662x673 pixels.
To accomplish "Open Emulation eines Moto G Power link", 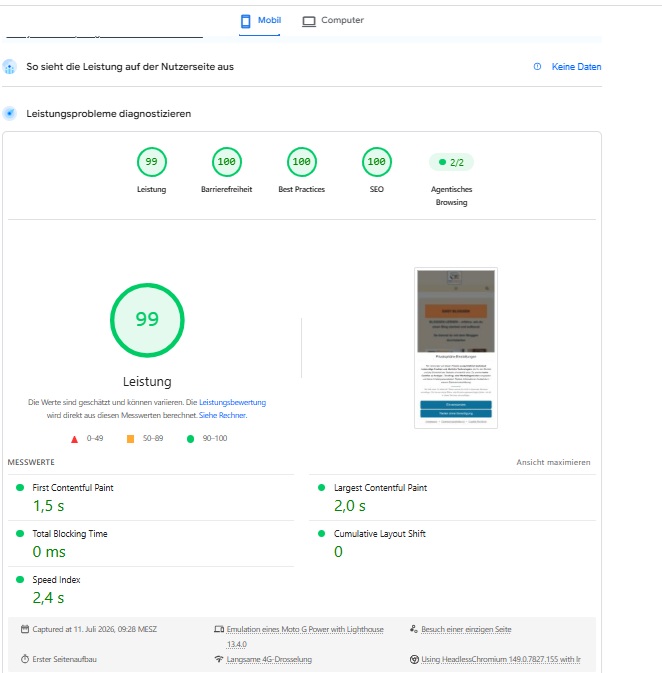I will [305, 637].
